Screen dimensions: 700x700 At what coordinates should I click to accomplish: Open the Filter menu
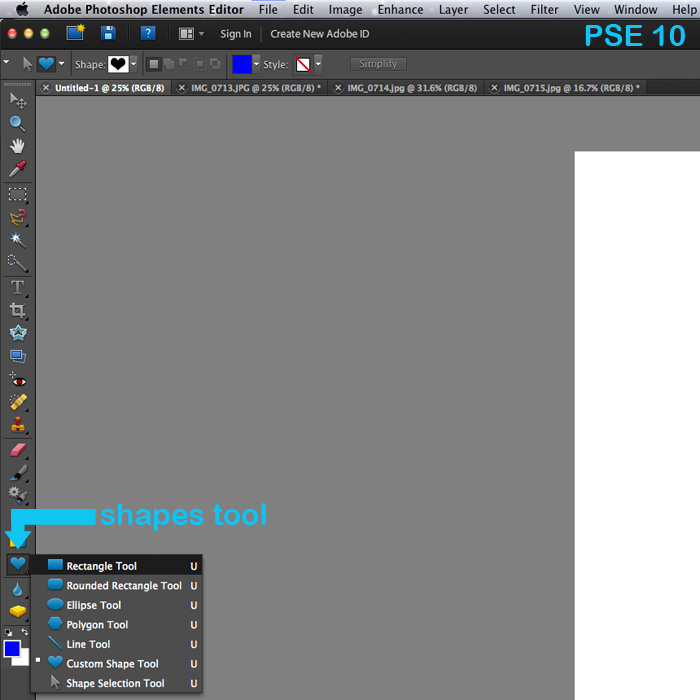544,9
